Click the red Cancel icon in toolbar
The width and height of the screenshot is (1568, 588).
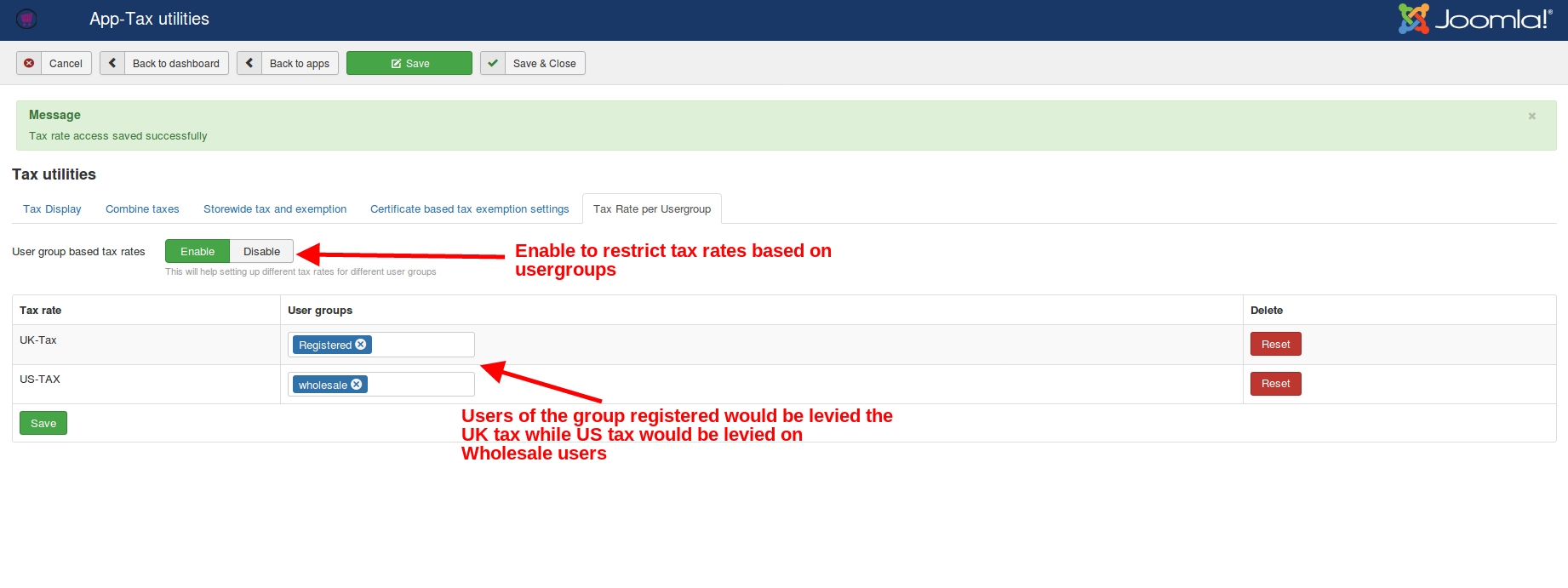click(x=29, y=63)
